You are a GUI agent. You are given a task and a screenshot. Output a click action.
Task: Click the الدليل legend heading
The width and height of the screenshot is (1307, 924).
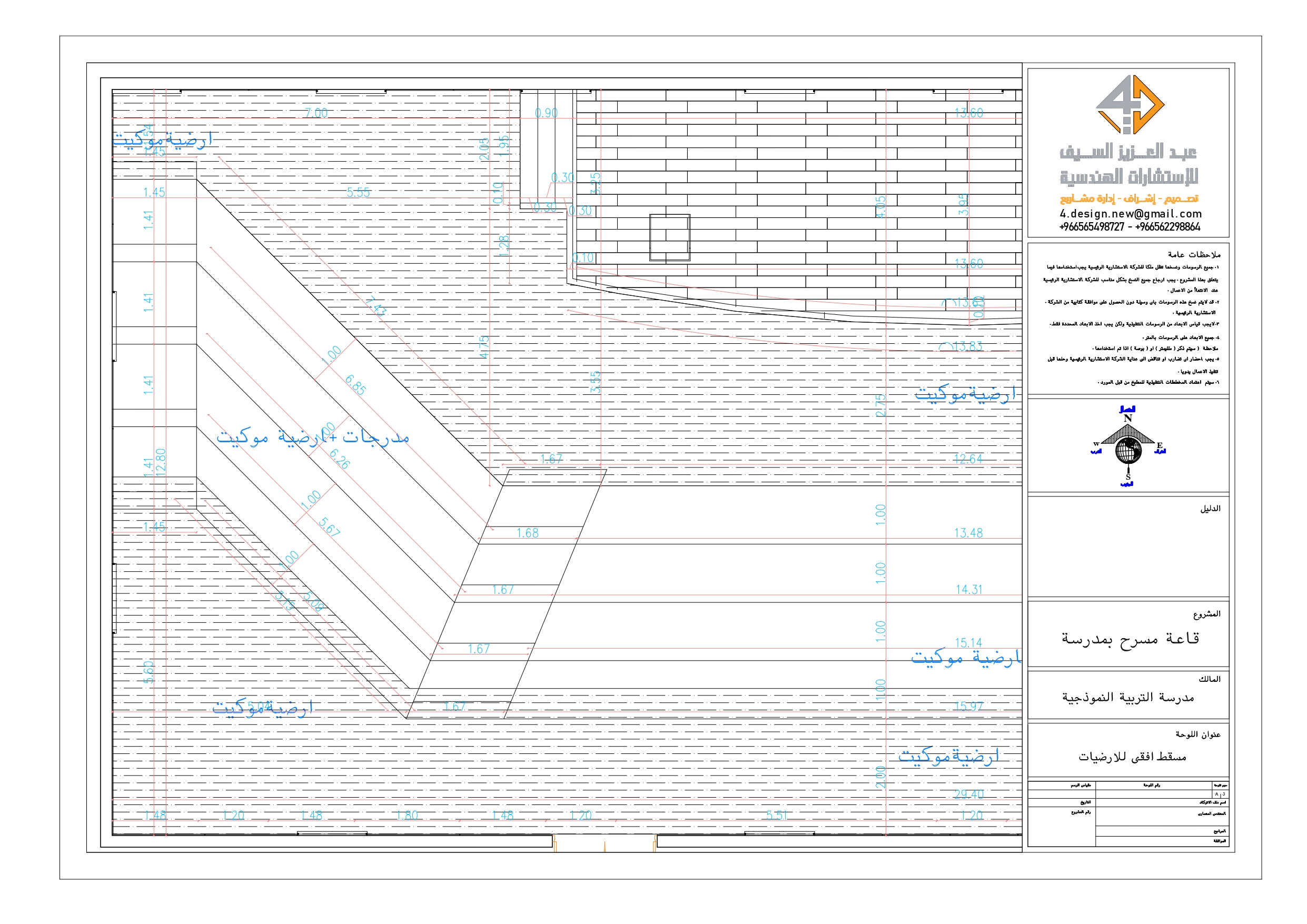click(1210, 509)
